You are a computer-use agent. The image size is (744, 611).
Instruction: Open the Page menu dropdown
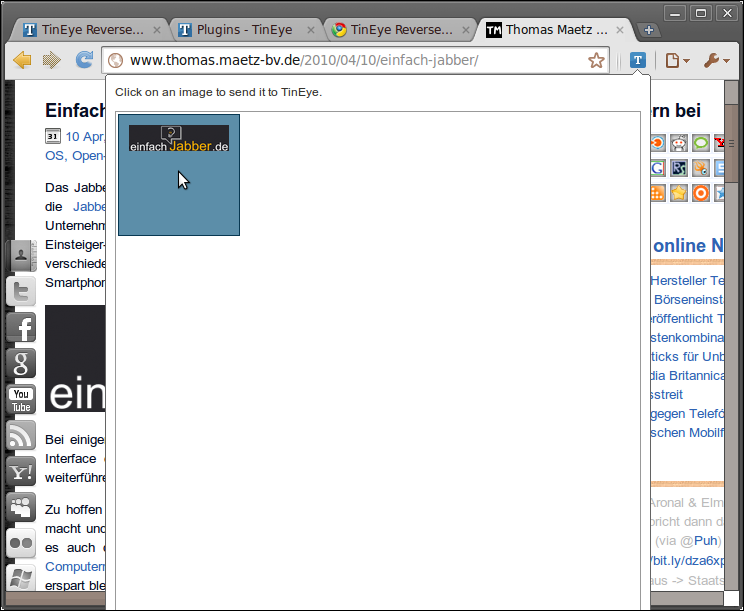[678, 60]
